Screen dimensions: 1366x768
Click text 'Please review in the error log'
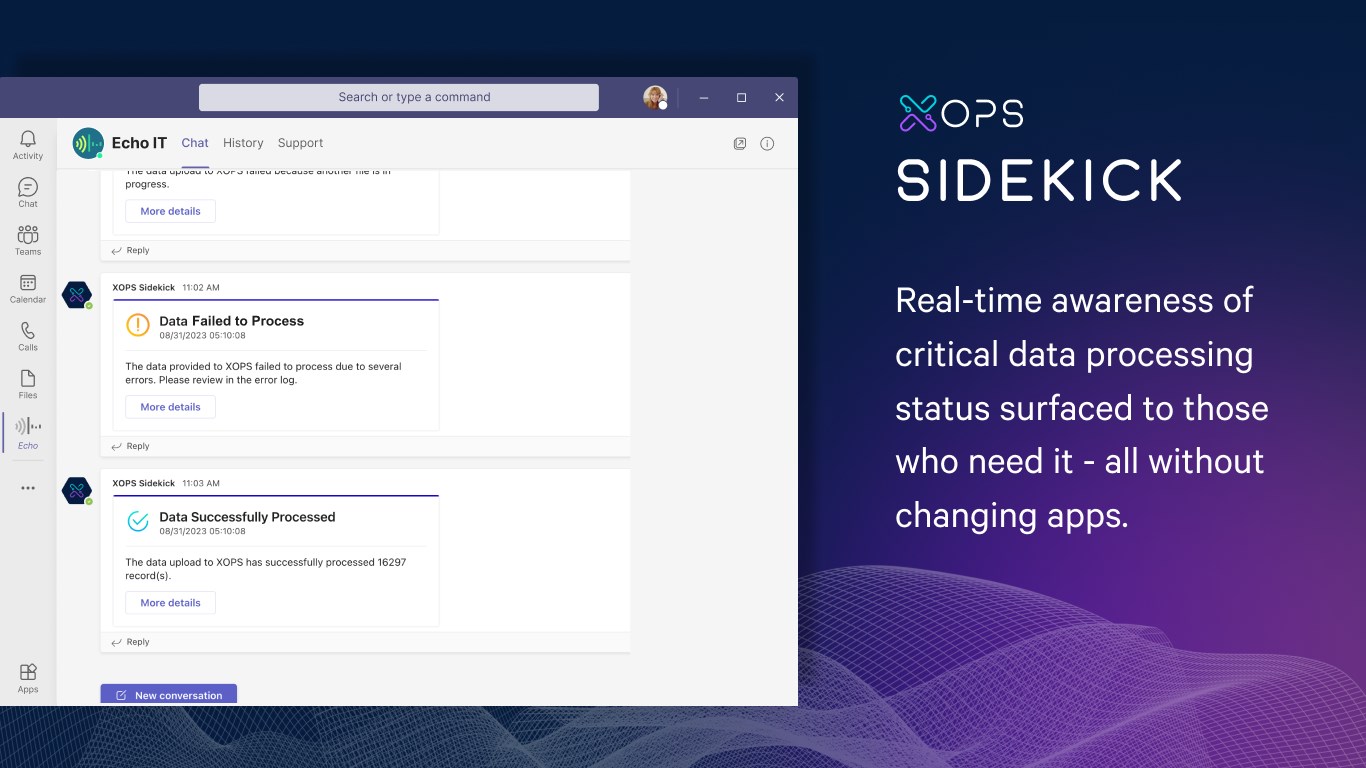pos(228,380)
